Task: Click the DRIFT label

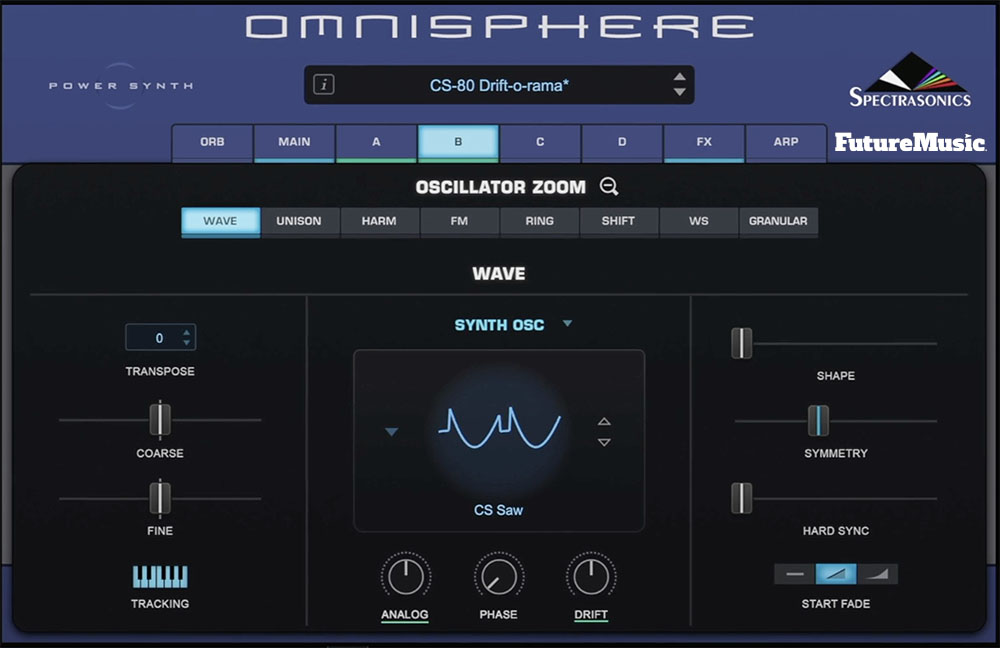Action: [591, 615]
